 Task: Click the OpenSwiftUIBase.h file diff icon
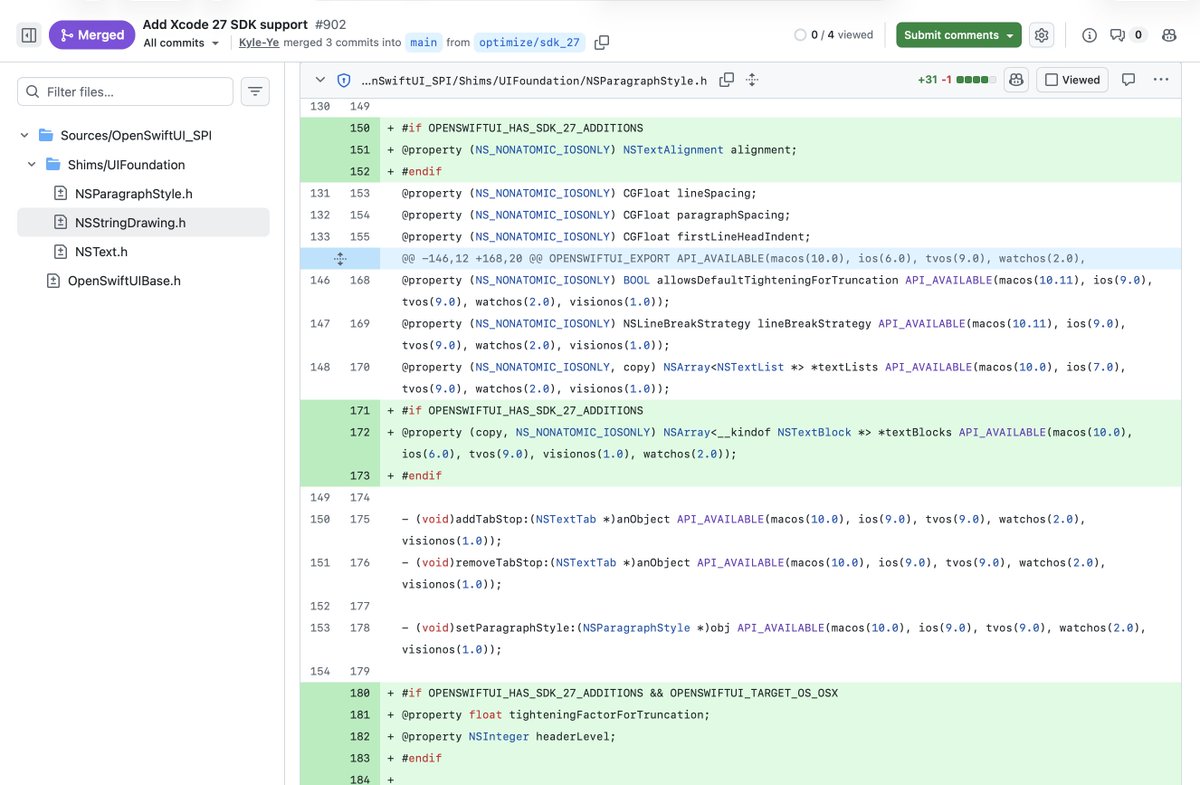click(53, 281)
